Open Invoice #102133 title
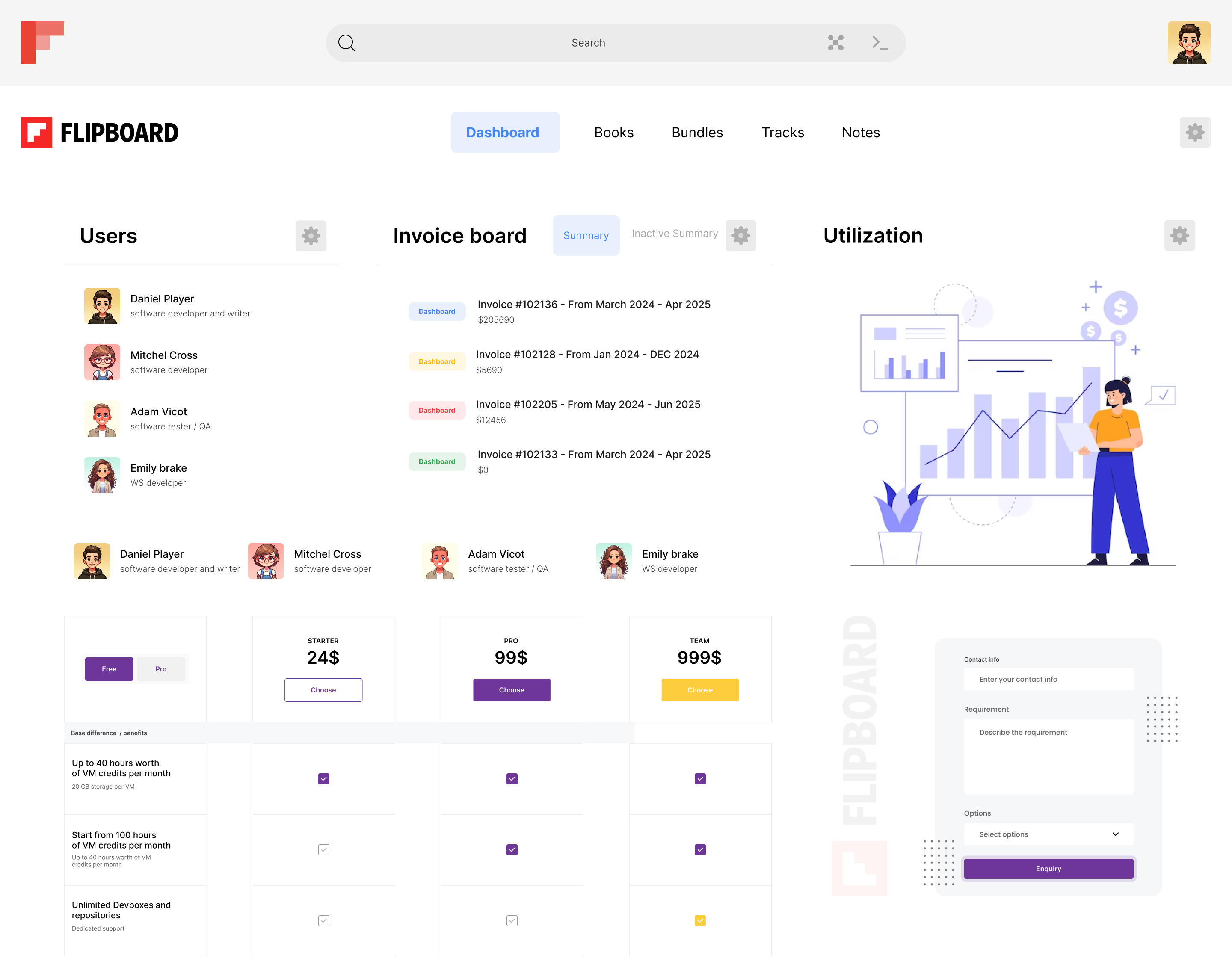This screenshot has height=958, width=1232. [593, 455]
